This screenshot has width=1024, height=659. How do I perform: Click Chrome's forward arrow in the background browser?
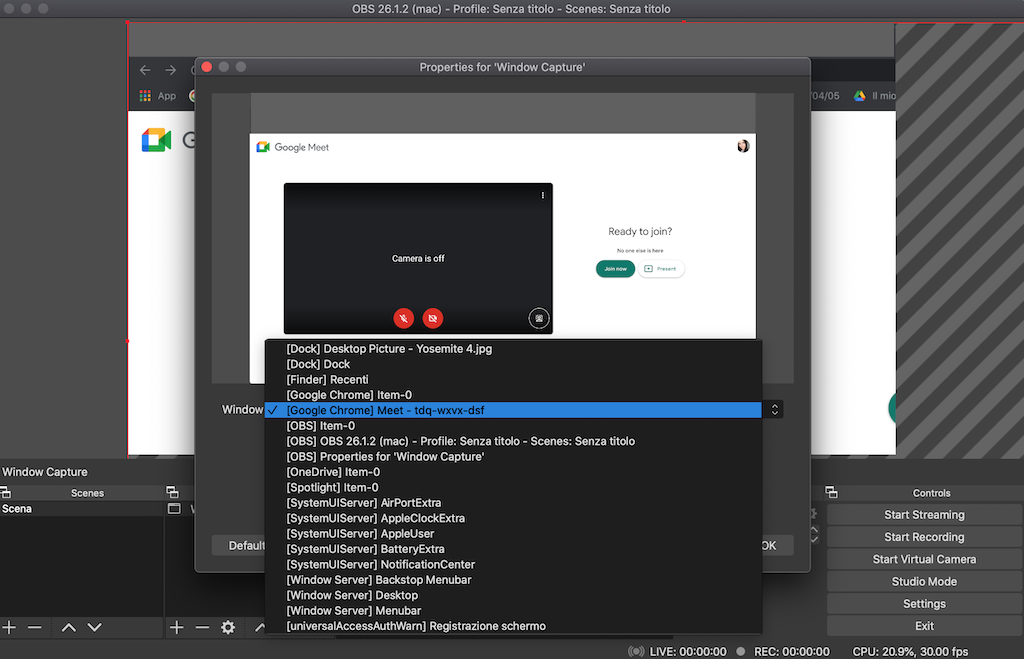coord(170,70)
